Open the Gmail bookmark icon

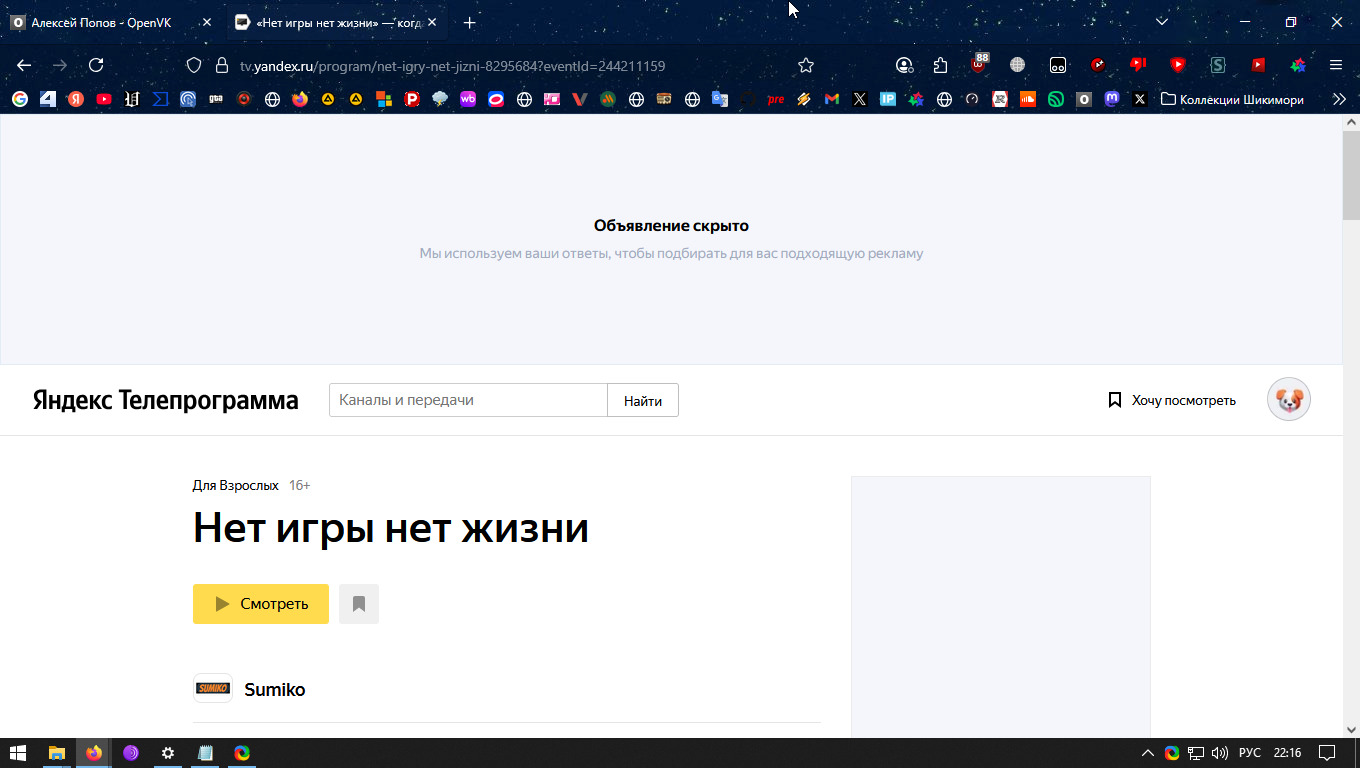(832, 99)
